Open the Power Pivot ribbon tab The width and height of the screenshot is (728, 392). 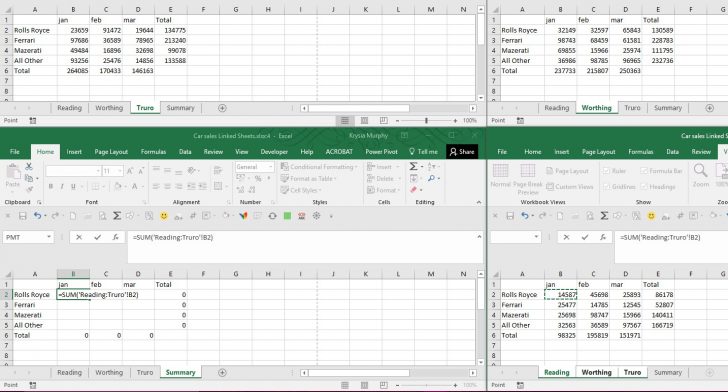tap(381, 152)
